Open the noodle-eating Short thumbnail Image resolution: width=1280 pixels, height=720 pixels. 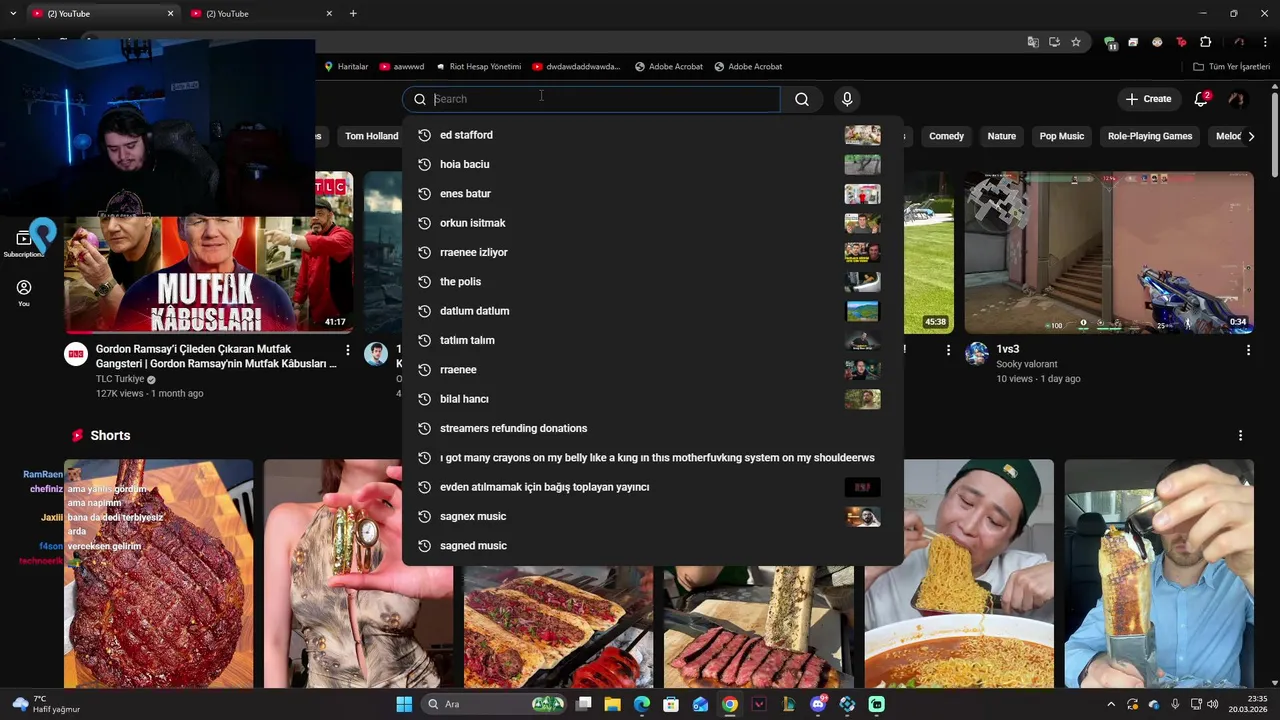959,574
